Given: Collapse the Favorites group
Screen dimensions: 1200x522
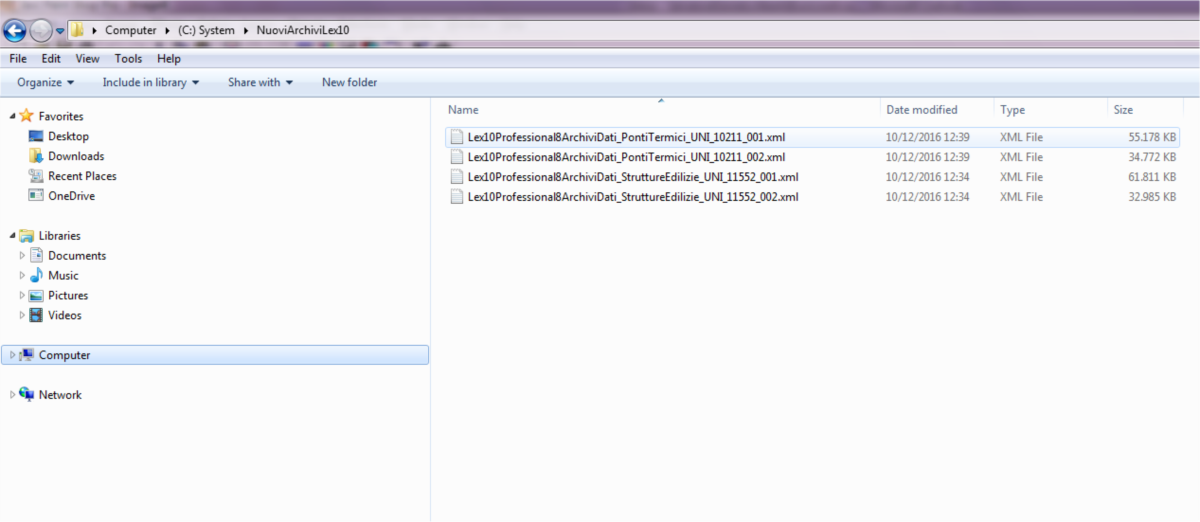Looking at the screenshot, I should (12, 117).
